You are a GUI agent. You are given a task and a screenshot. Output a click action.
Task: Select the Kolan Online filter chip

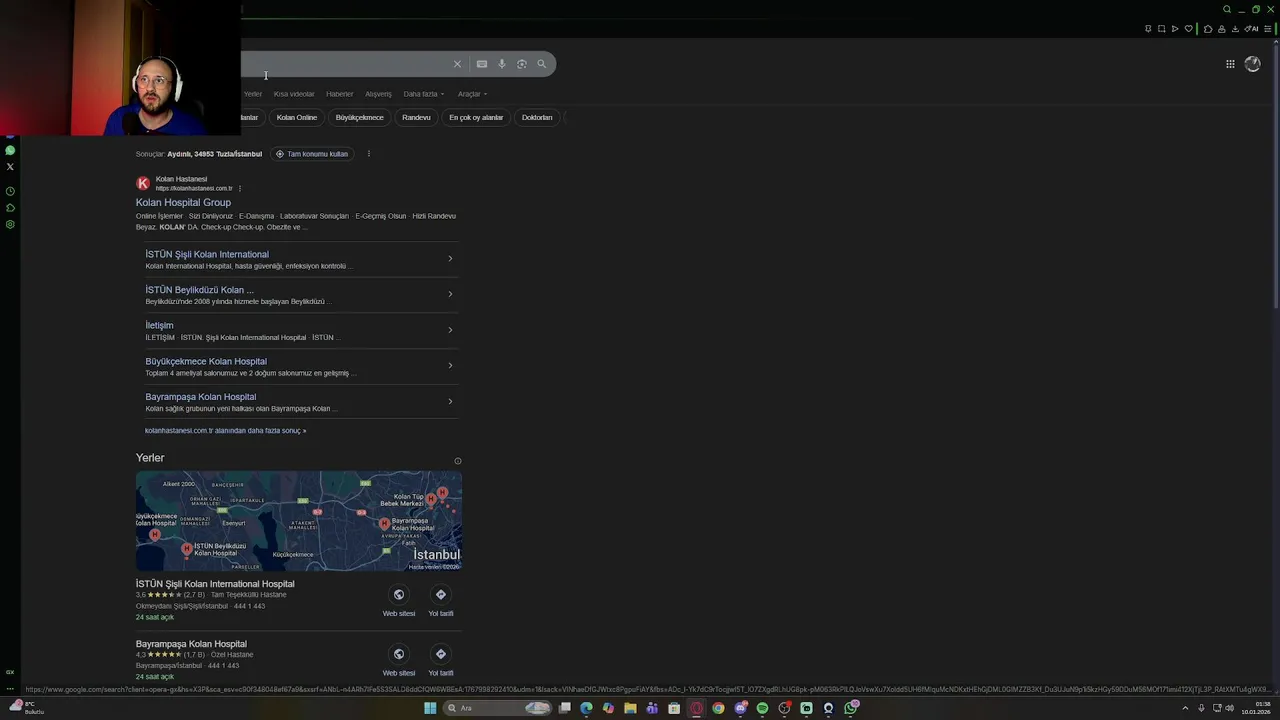pyautogui.click(x=297, y=117)
